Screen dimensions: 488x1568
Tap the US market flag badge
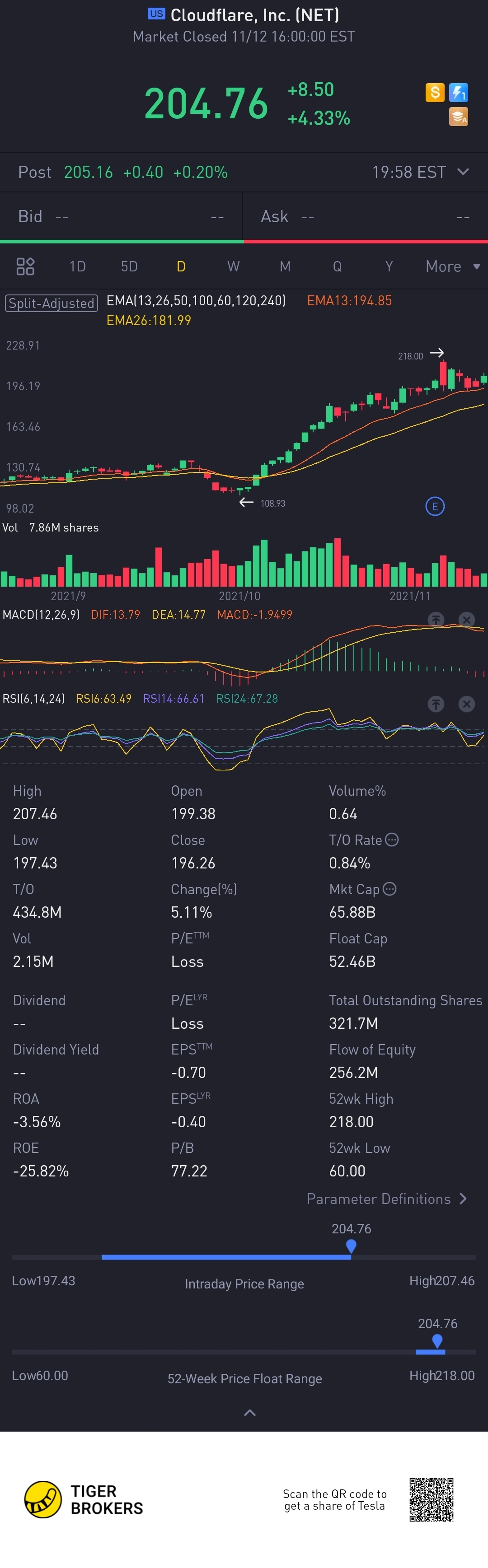(157, 14)
